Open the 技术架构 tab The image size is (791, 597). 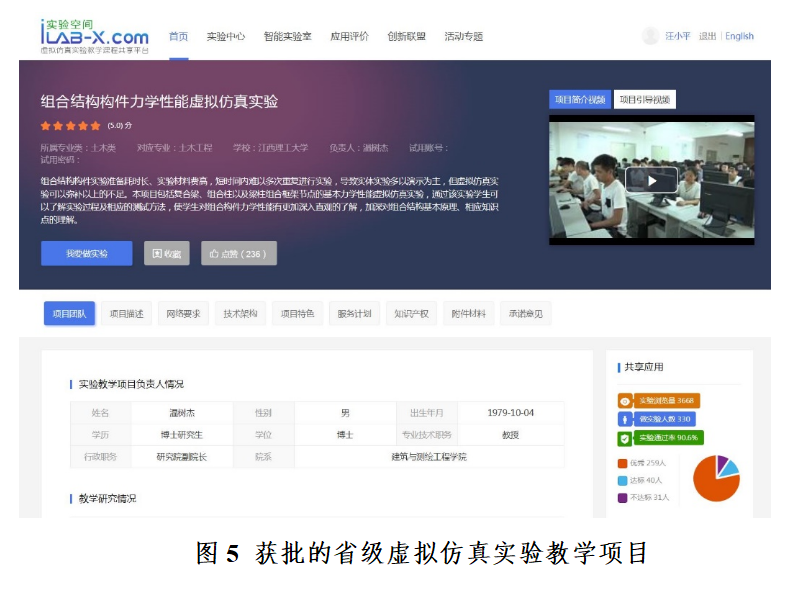coord(240,314)
